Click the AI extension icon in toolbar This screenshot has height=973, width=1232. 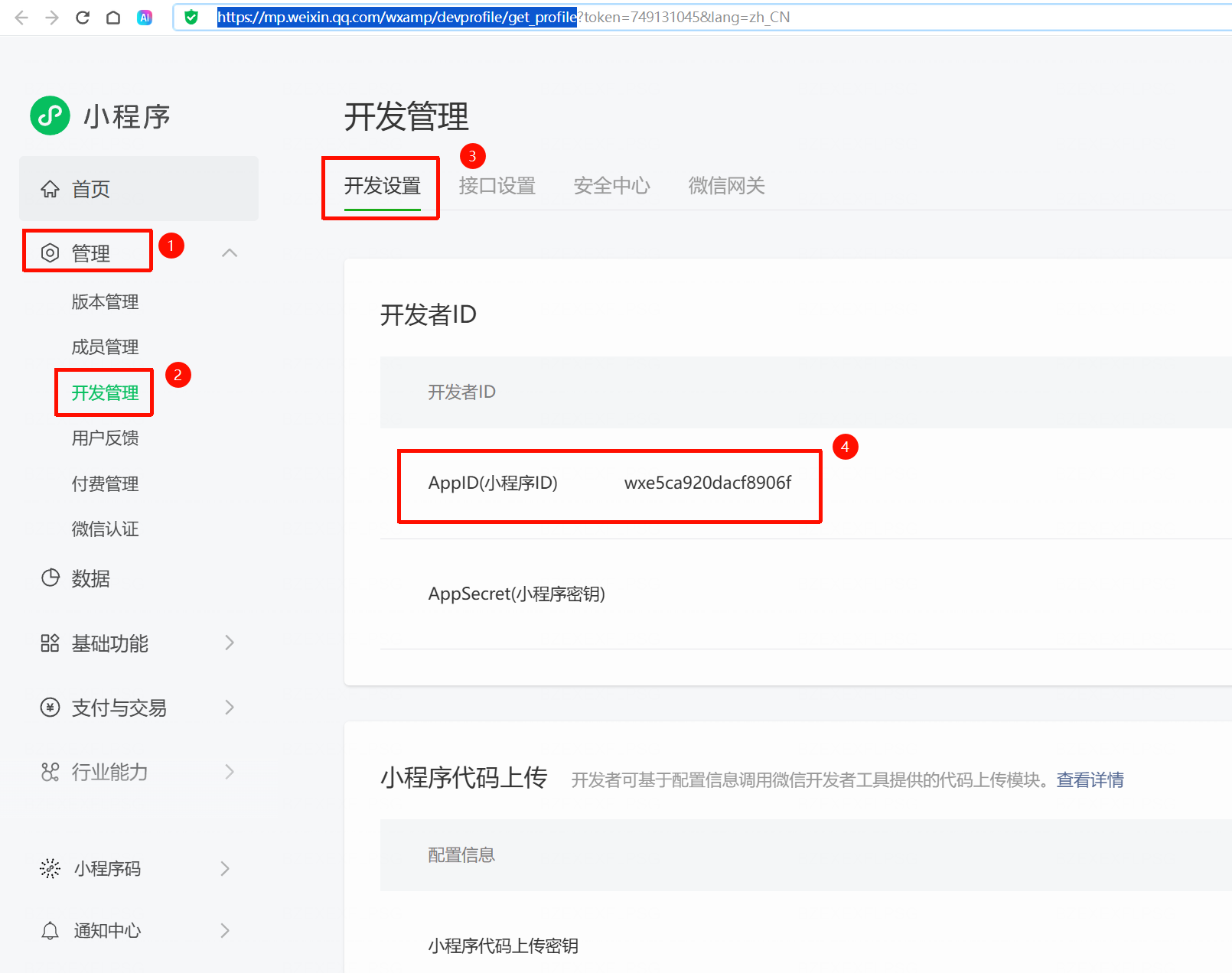(145, 18)
